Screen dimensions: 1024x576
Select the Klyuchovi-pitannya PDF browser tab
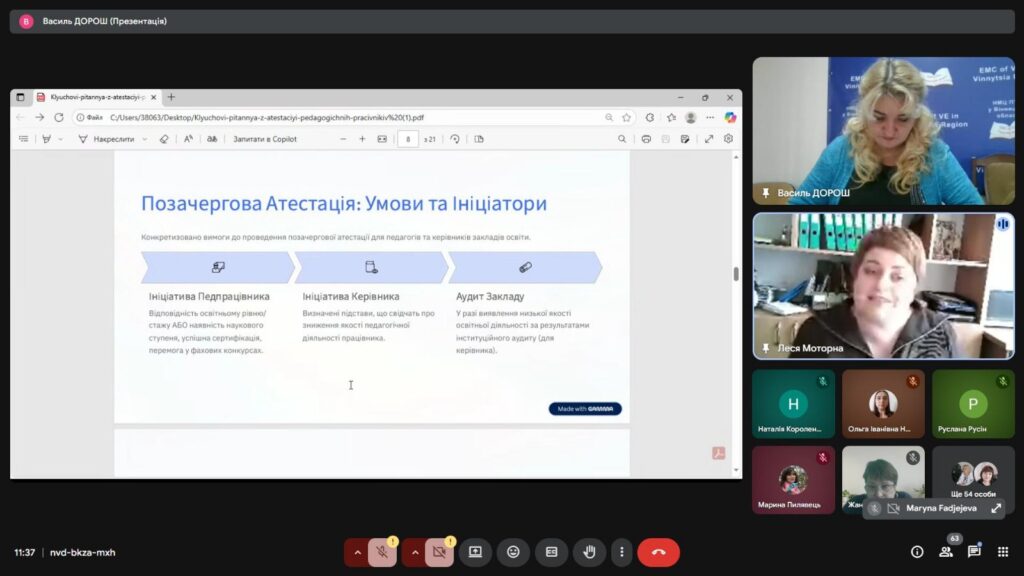point(92,98)
